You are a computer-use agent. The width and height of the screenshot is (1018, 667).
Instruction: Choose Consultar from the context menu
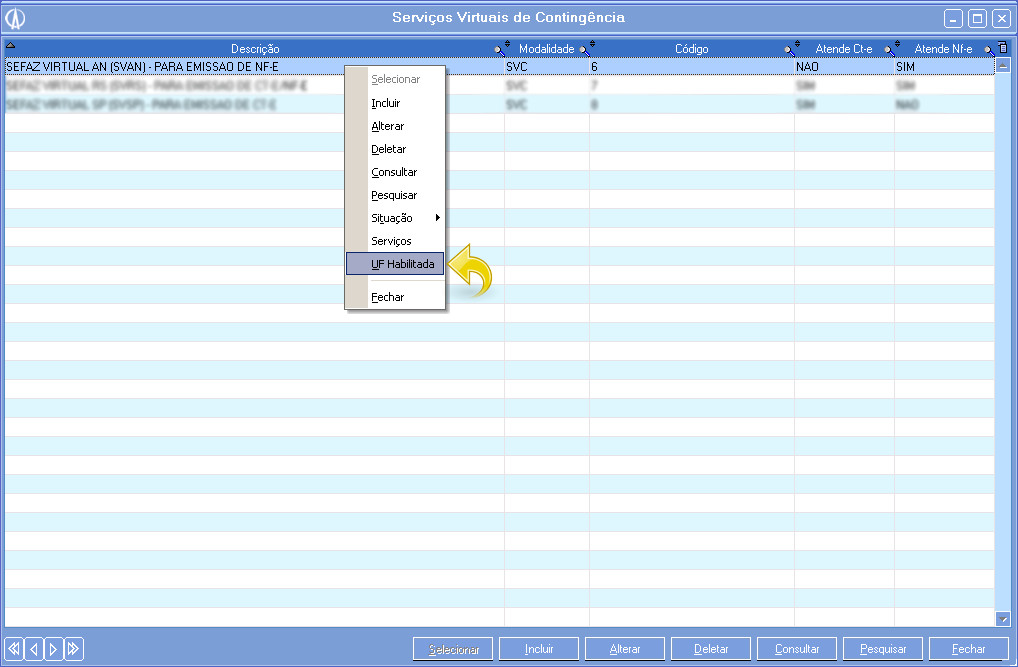coord(394,172)
